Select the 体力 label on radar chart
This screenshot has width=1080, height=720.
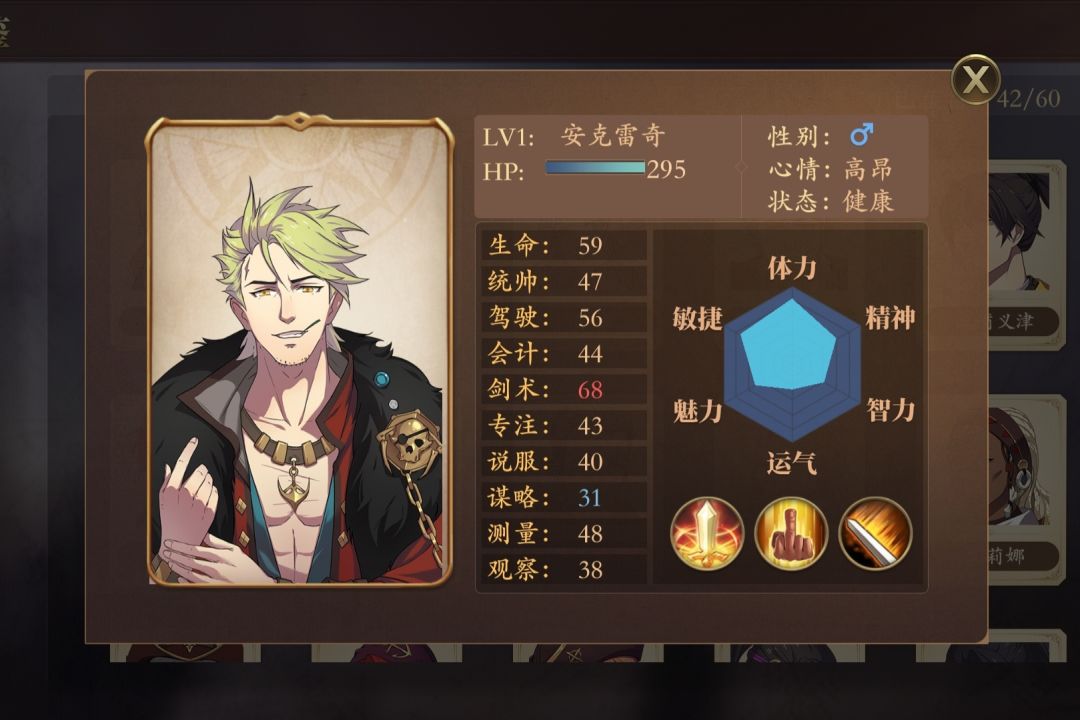click(x=792, y=267)
